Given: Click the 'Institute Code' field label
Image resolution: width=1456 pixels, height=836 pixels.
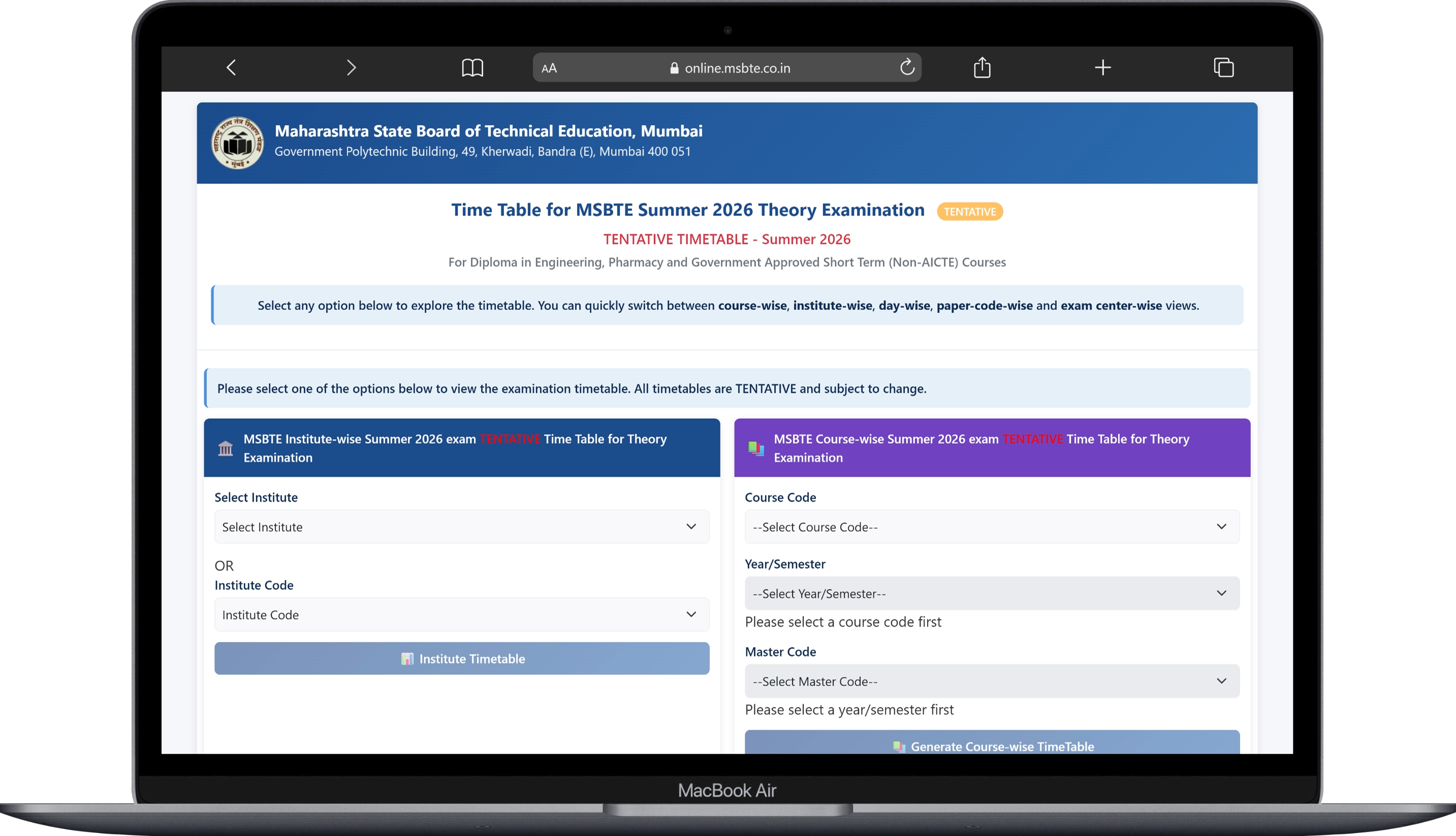Looking at the screenshot, I should coord(254,586).
